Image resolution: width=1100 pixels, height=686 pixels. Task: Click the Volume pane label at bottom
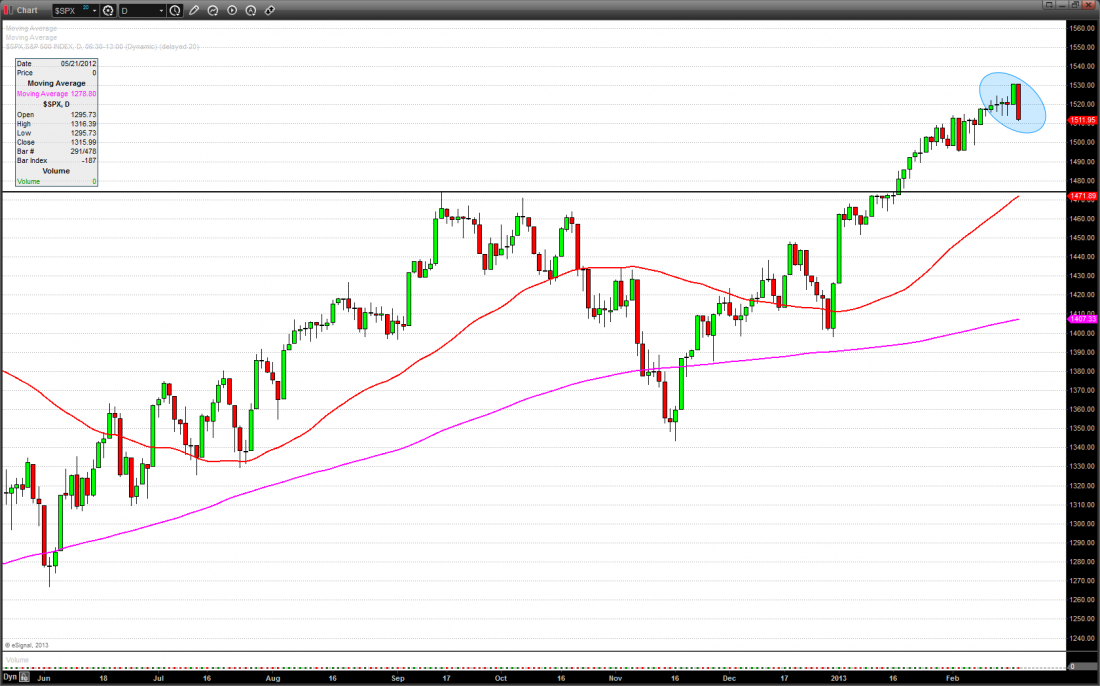pos(18,661)
